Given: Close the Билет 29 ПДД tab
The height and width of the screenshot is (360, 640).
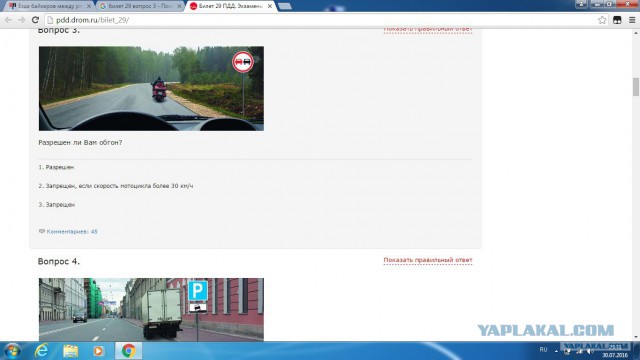Looking at the screenshot, I should coord(270,6).
